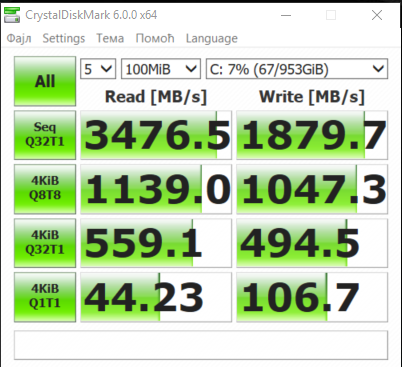402x367 pixels.
Task: Open the Фајл menu
Action: click(x=19, y=38)
